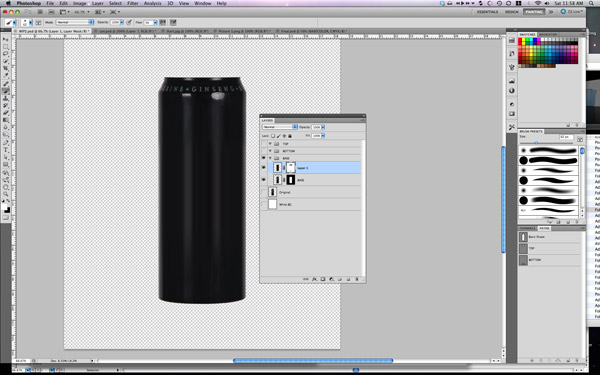Image resolution: width=600 pixels, height=375 pixels.
Task: Open the Filter menu
Action: pos(132,3)
